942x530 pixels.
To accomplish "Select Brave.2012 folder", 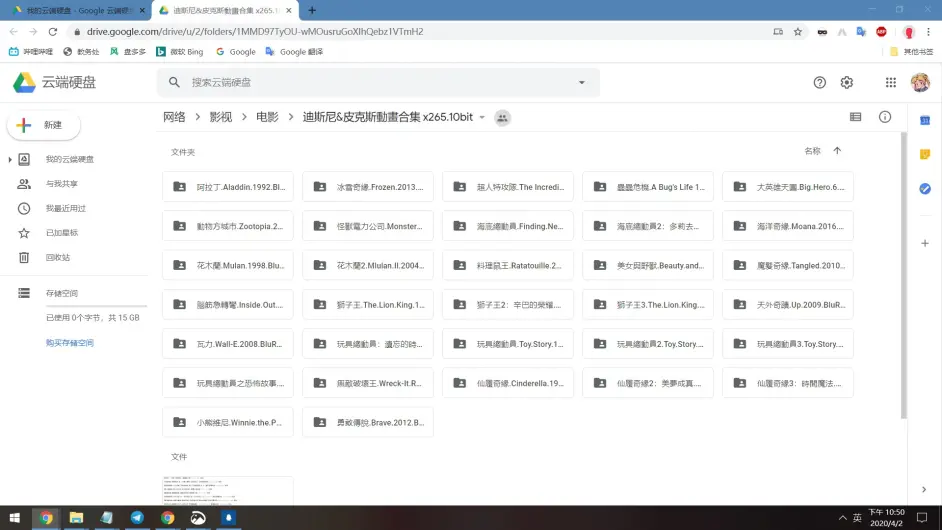I will click(368, 422).
